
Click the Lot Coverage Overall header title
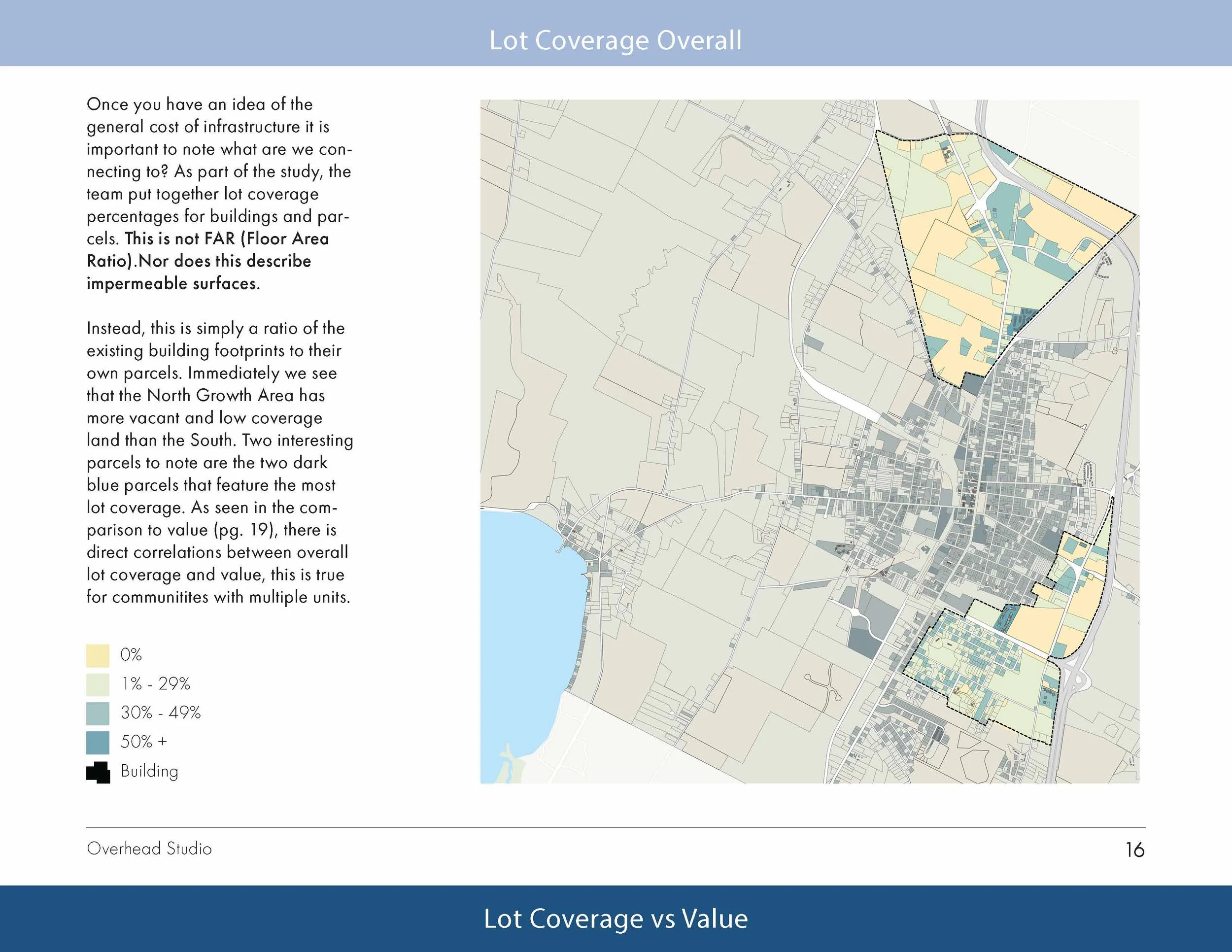[615, 40]
